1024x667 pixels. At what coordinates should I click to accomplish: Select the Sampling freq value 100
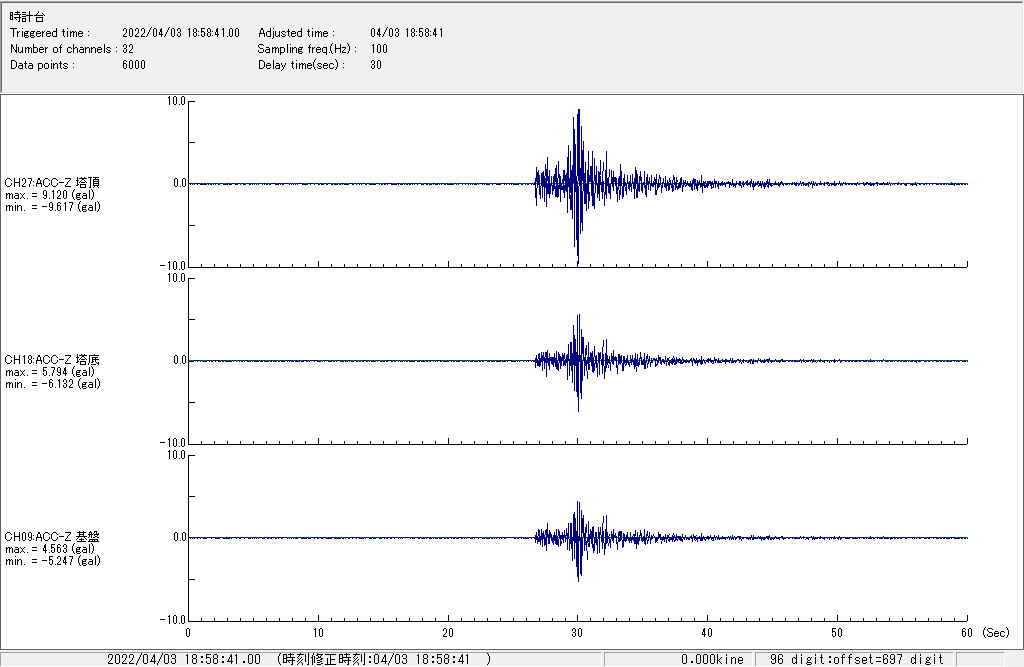point(379,49)
